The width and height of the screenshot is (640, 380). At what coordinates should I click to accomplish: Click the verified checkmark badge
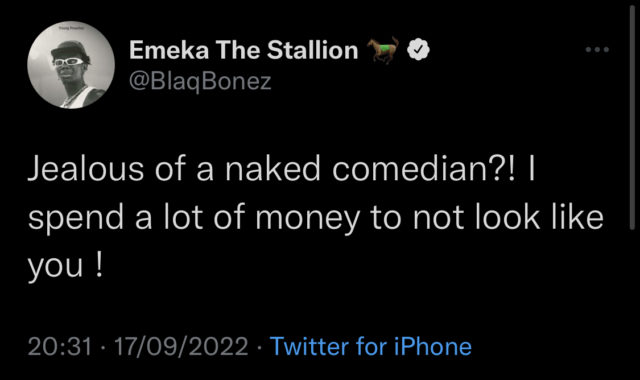coord(418,50)
